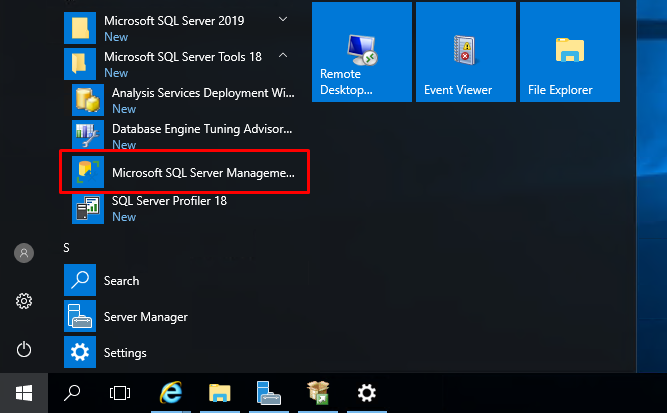Open Analysis Services Deployment Wizard
Viewport: 667px width, 414px height.
pyautogui.click(x=184, y=100)
